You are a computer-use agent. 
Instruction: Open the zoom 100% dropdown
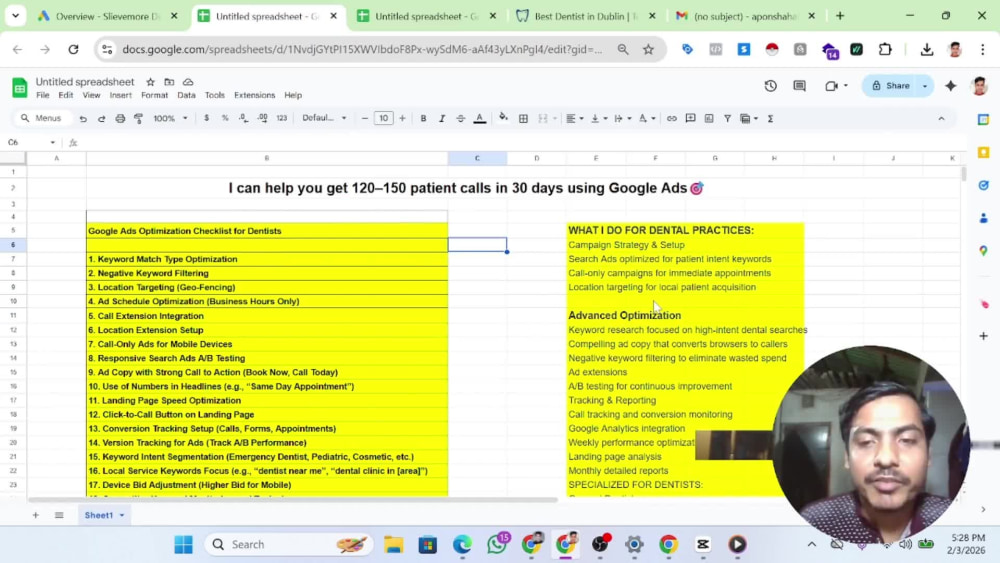point(170,119)
